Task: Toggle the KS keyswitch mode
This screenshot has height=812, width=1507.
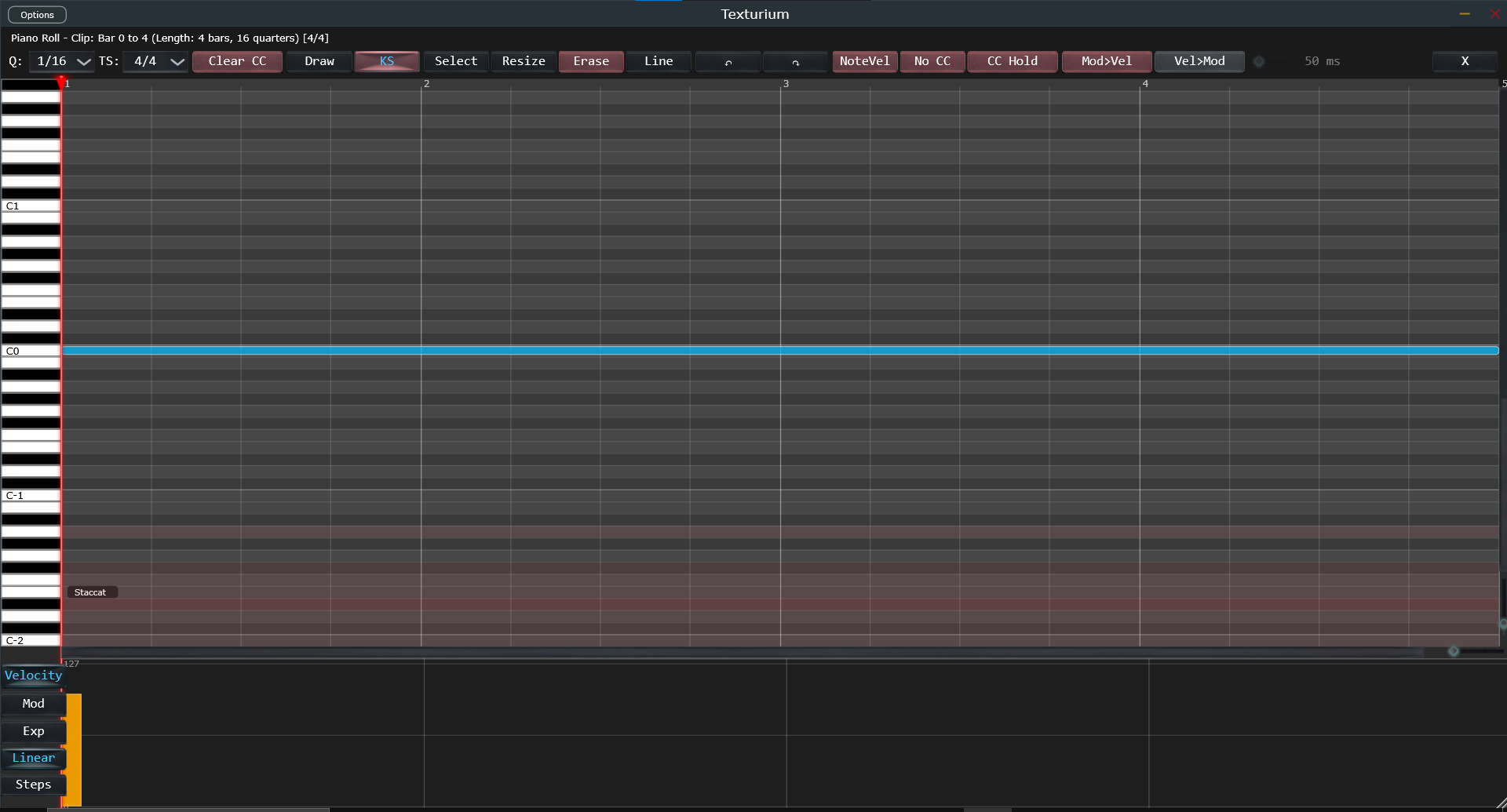Action: (387, 61)
